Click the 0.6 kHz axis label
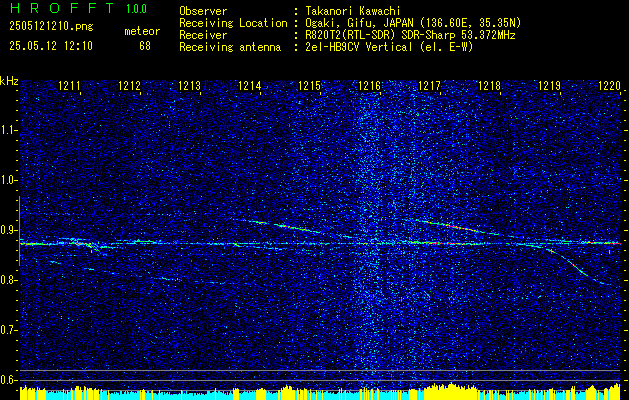The height and width of the screenshot is (400, 629). pyautogui.click(x=8, y=380)
